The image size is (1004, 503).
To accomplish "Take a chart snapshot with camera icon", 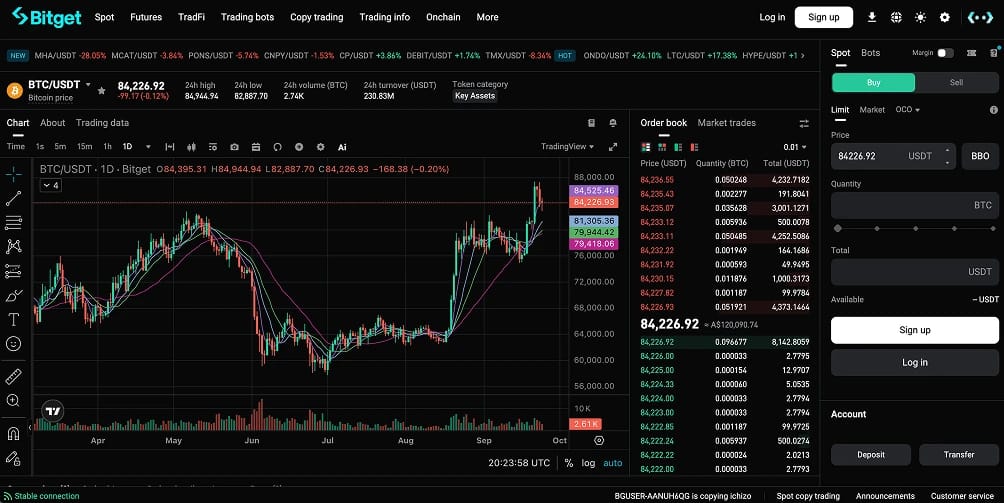I will point(234,147).
